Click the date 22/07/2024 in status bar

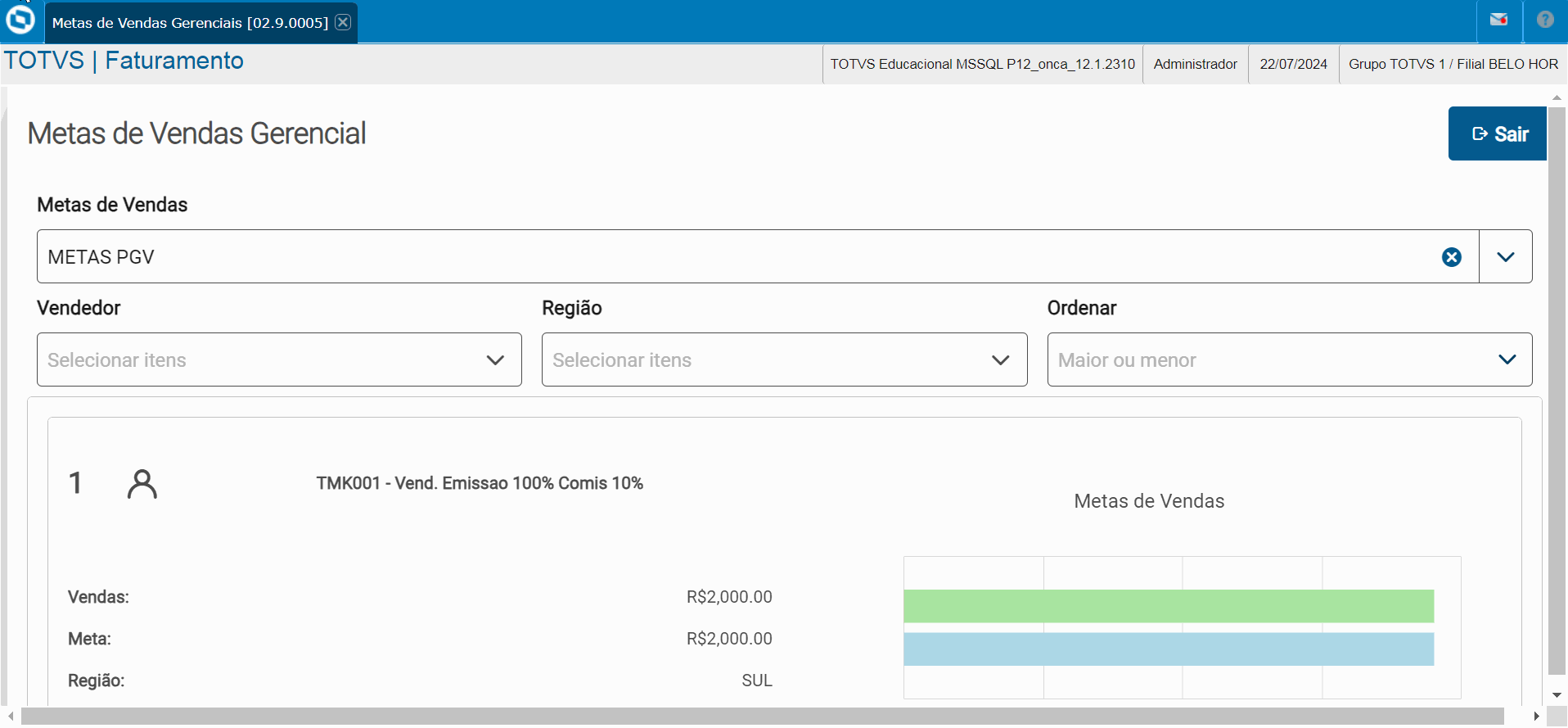pos(1293,64)
